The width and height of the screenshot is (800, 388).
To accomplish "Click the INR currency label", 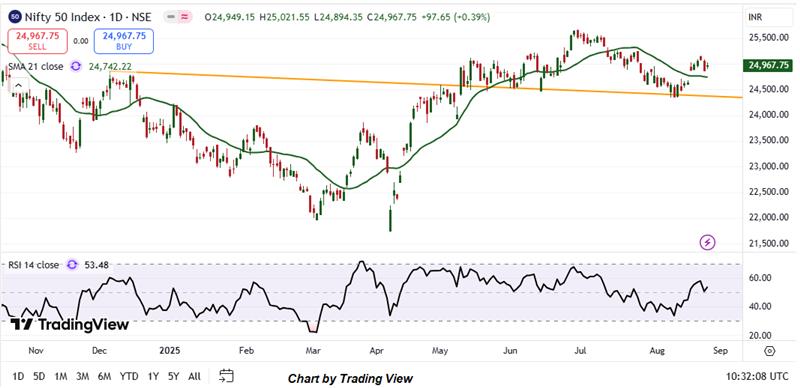I will pos(755,17).
